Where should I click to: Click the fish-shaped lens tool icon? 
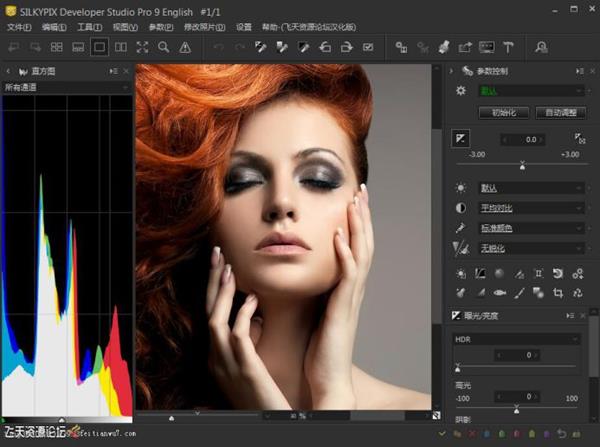pyautogui.click(x=499, y=293)
